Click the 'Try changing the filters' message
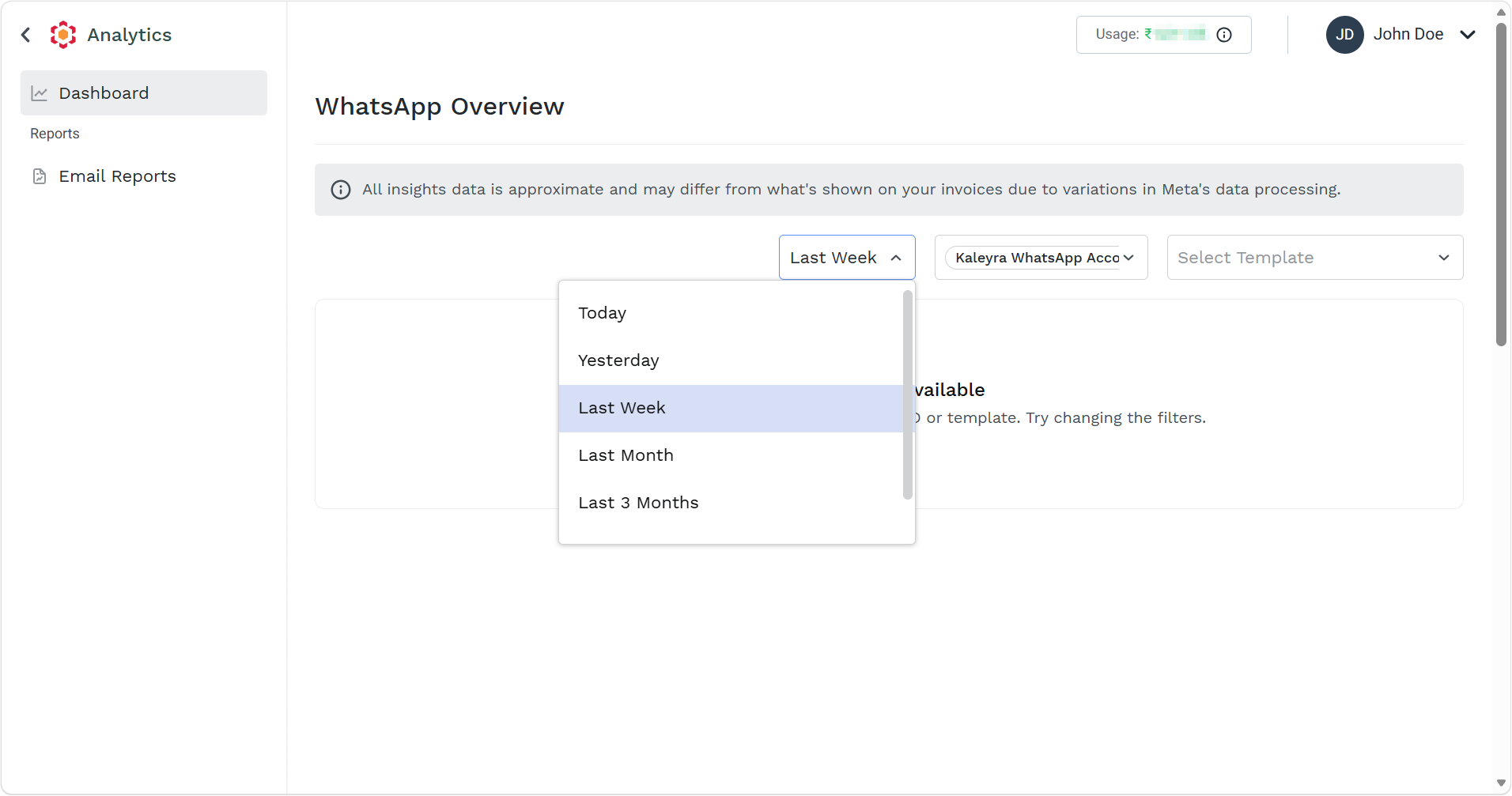The height and width of the screenshot is (796, 1512). click(1115, 417)
